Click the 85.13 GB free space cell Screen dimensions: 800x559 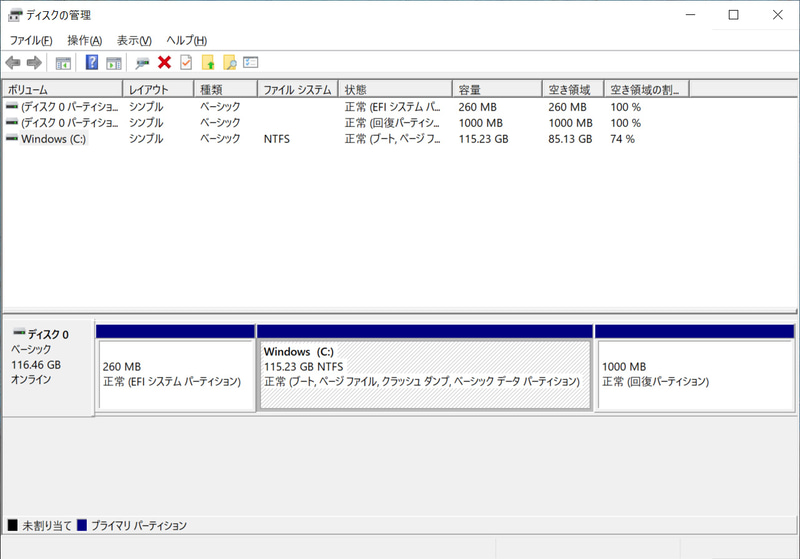pyautogui.click(x=570, y=139)
